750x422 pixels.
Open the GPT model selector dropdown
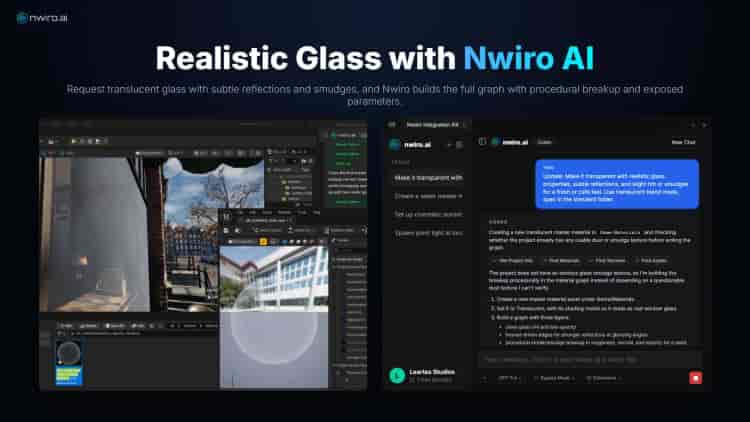pos(507,378)
